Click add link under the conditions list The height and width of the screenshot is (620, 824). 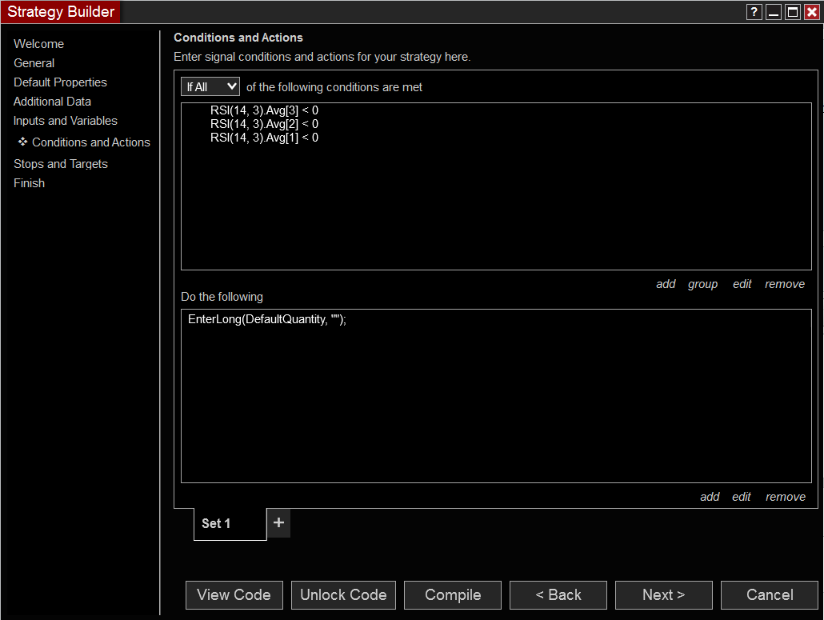click(x=666, y=284)
